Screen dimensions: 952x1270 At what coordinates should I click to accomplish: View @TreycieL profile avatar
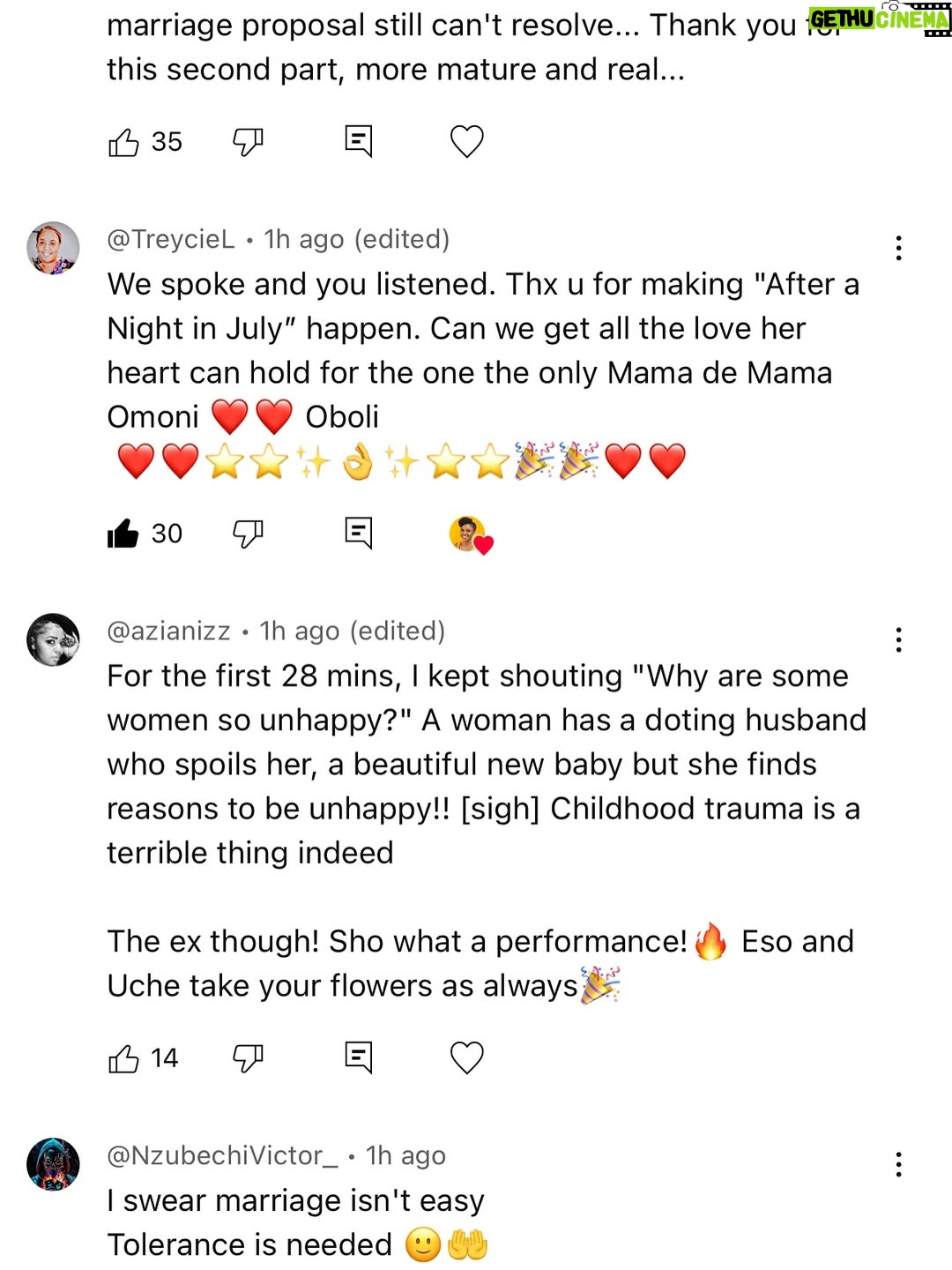[x=53, y=248]
